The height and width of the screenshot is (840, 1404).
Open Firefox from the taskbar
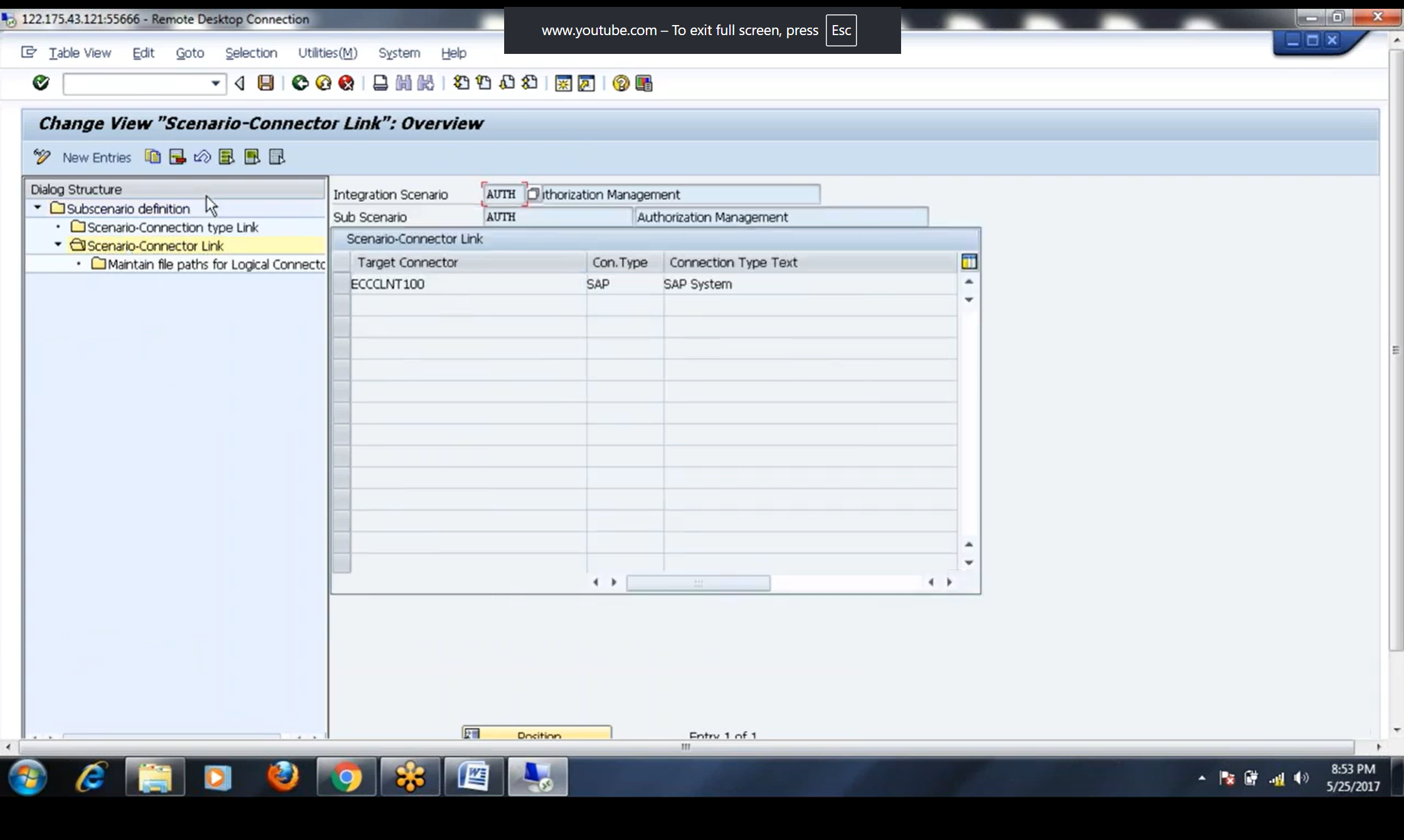tap(283, 777)
